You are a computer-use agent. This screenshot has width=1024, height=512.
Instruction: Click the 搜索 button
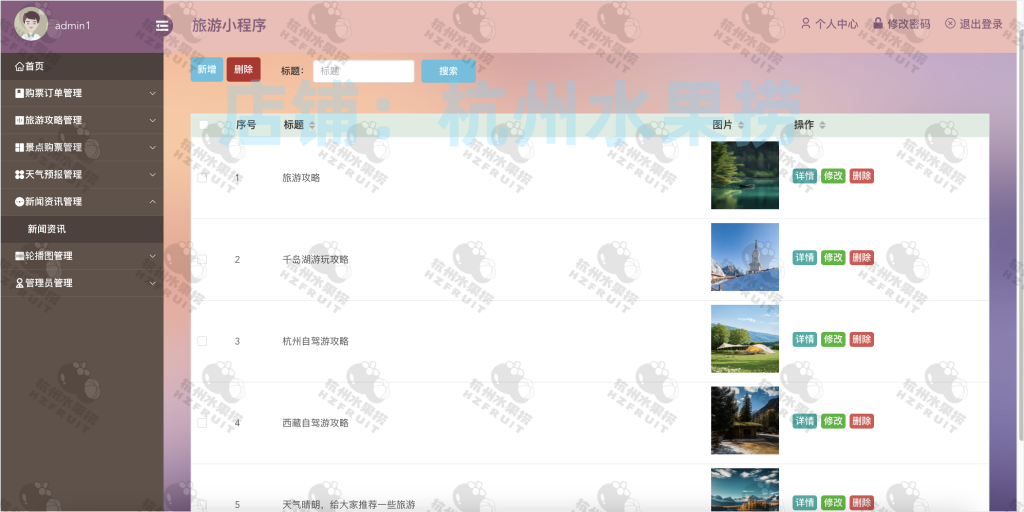449,71
